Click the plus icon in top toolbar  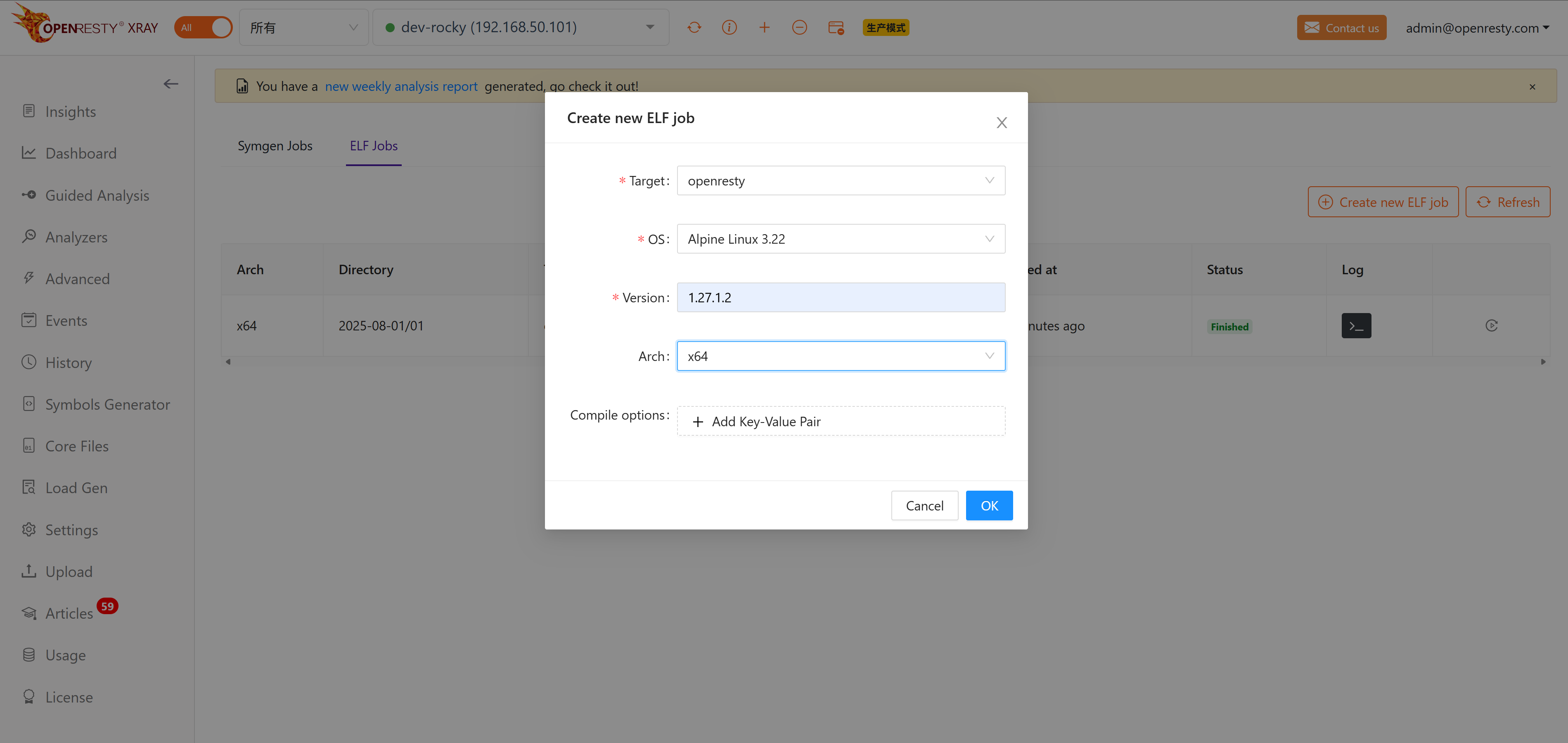[x=765, y=27]
